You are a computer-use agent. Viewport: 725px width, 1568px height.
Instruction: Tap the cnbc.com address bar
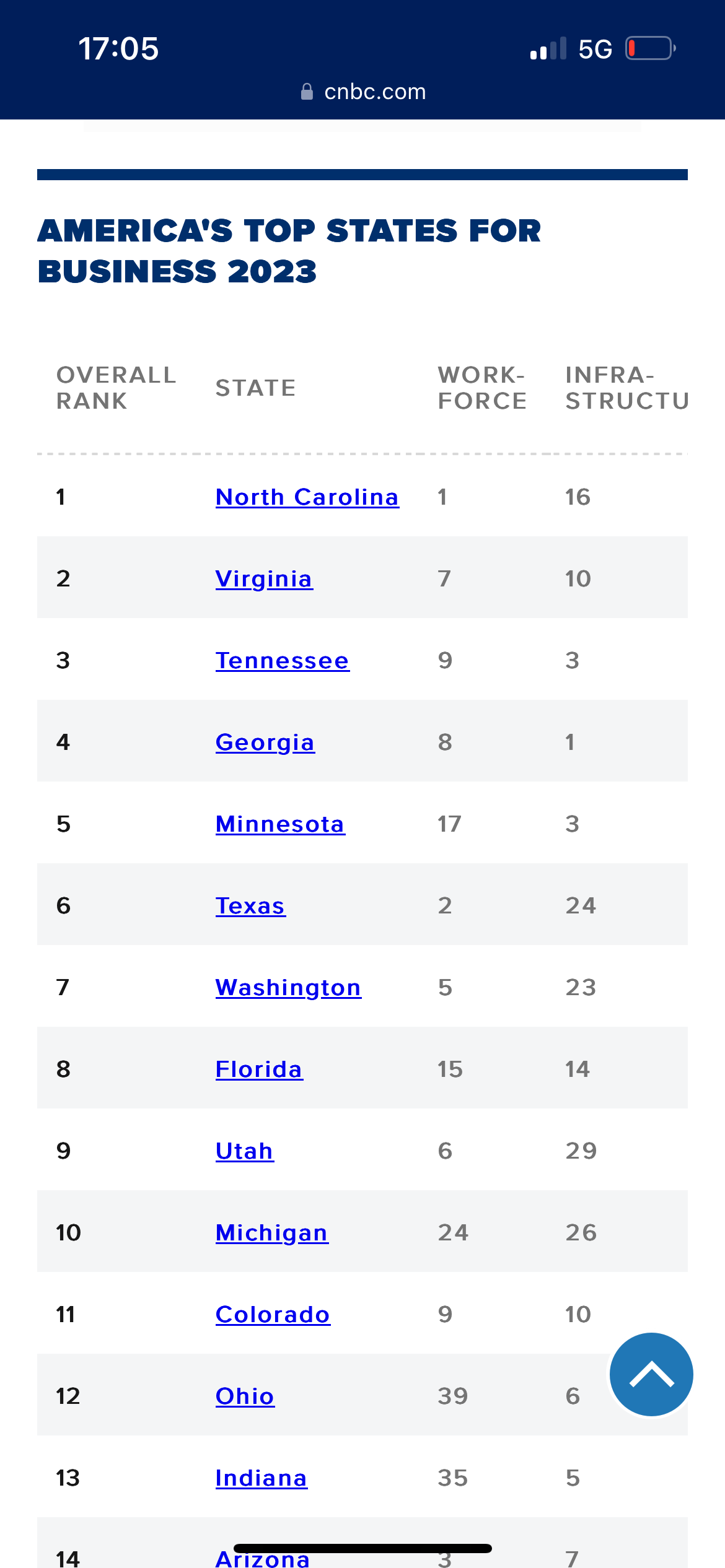[364, 92]
